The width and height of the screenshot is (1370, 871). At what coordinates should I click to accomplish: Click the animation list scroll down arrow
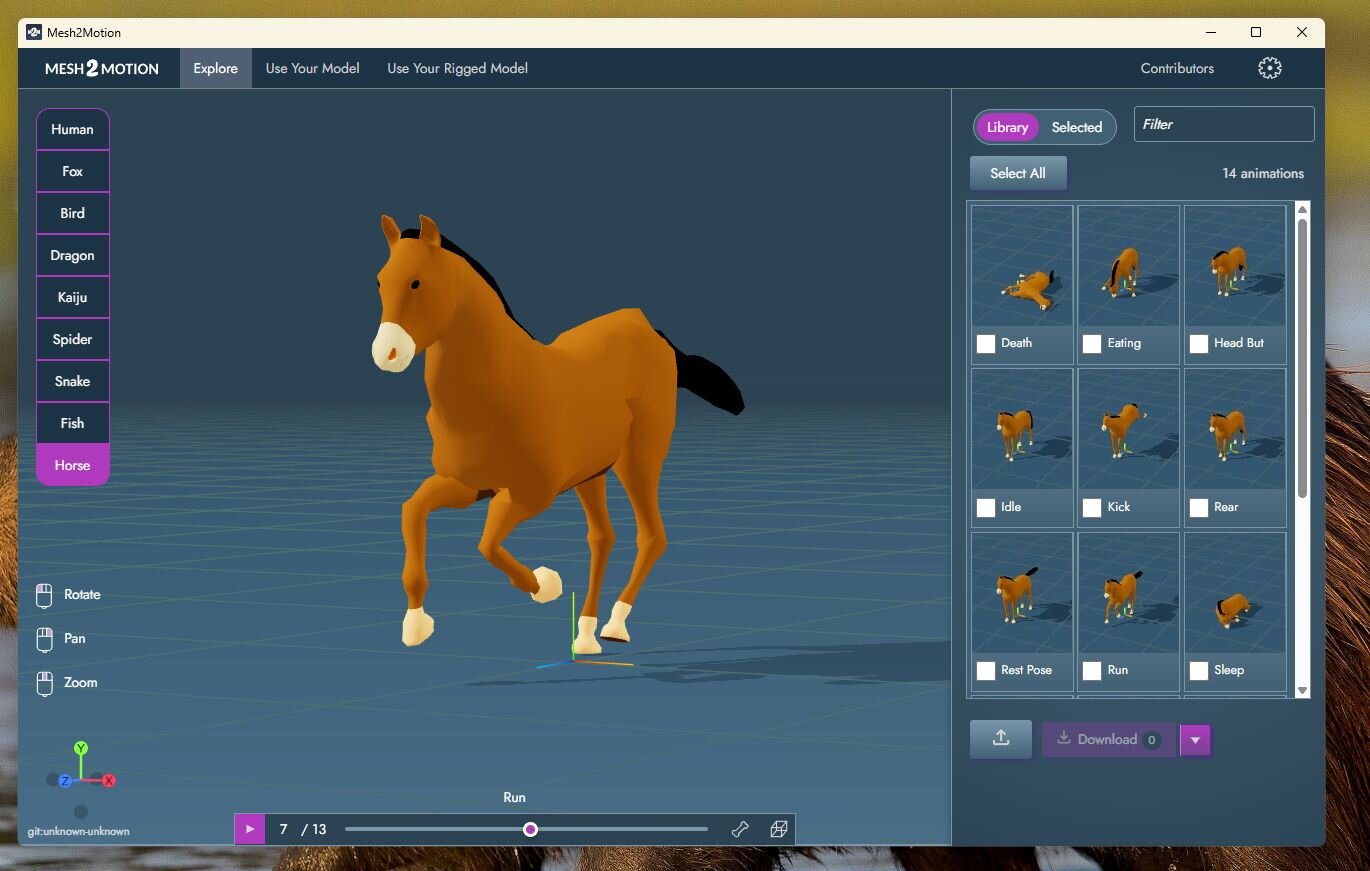[1302, 690]
